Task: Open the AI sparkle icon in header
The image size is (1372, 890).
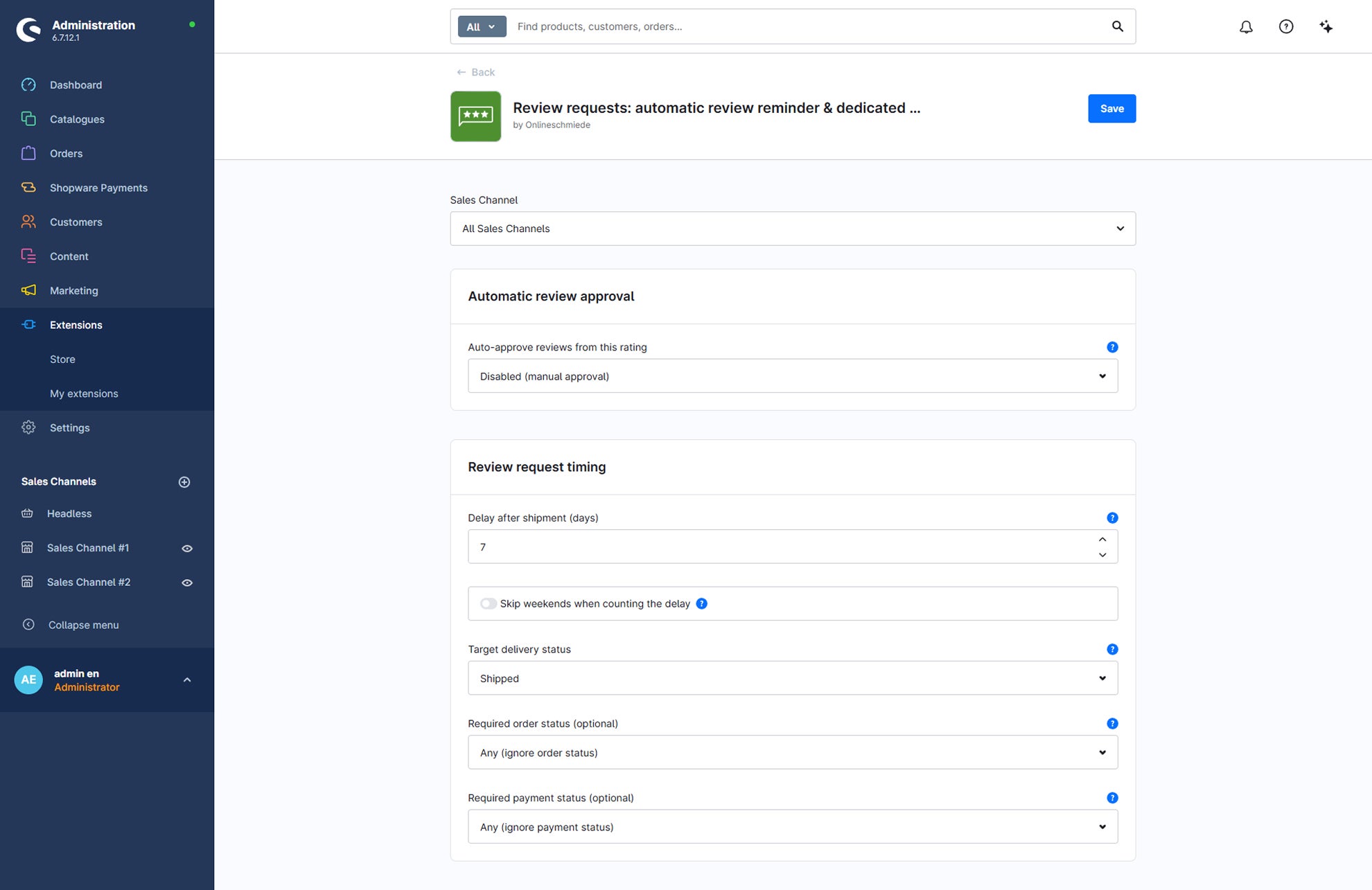Action: pos(1326,26)
